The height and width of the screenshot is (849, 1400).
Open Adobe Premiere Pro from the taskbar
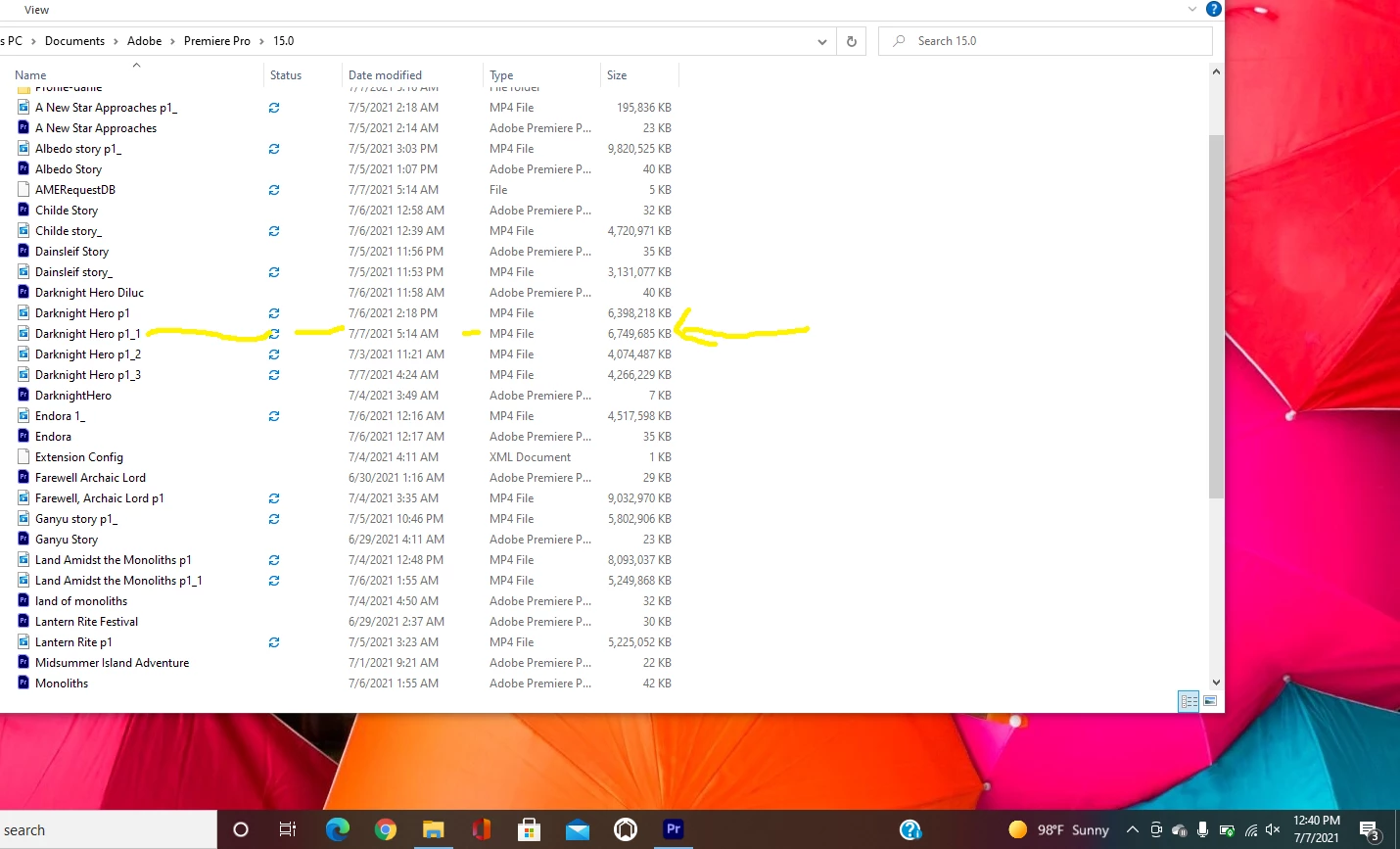click(x=674, y=829)
